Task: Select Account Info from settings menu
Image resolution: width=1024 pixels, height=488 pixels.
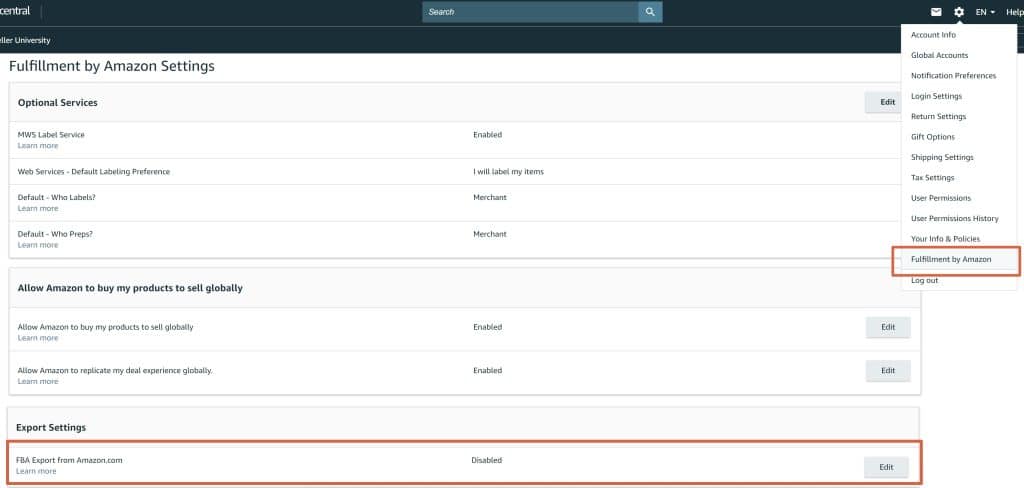Action: [x=933, y=35]
